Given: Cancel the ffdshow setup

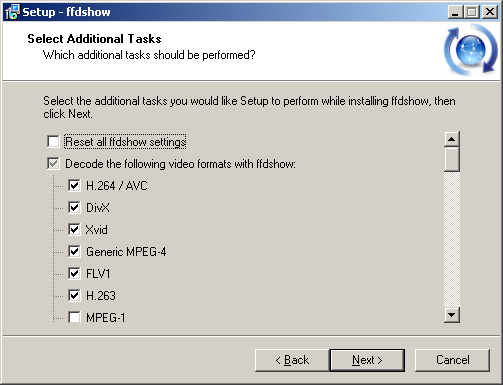Looking at the screenshot, I should (452, 360).
